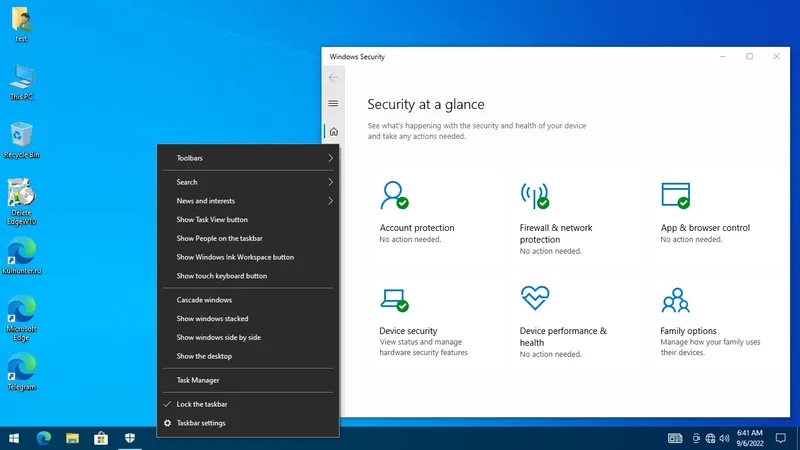Open the Firewall & network protection icon

[x=534, y=195]
